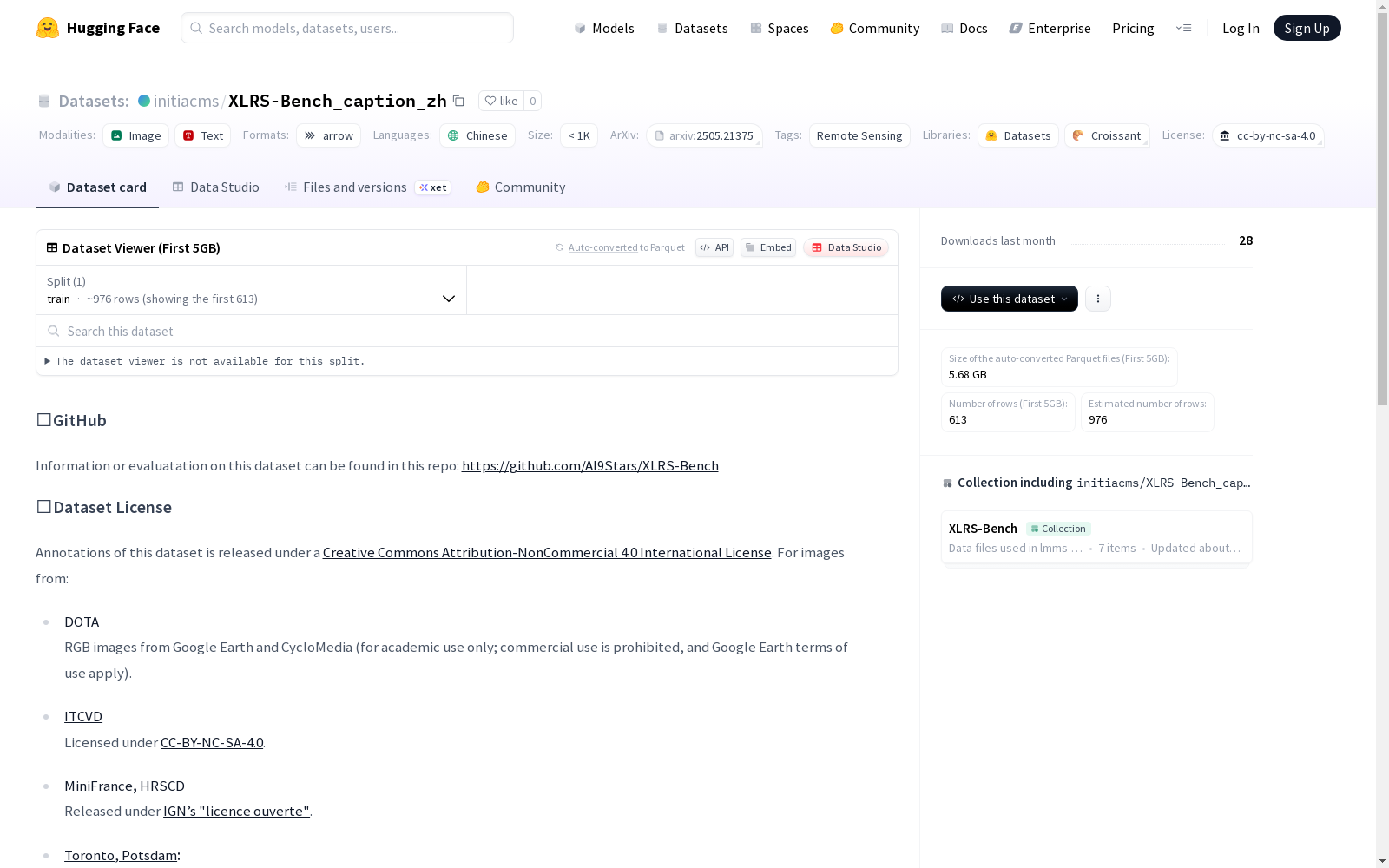Open the Files and versions tab
This screenshot has width=1389, height=868.
367,187
